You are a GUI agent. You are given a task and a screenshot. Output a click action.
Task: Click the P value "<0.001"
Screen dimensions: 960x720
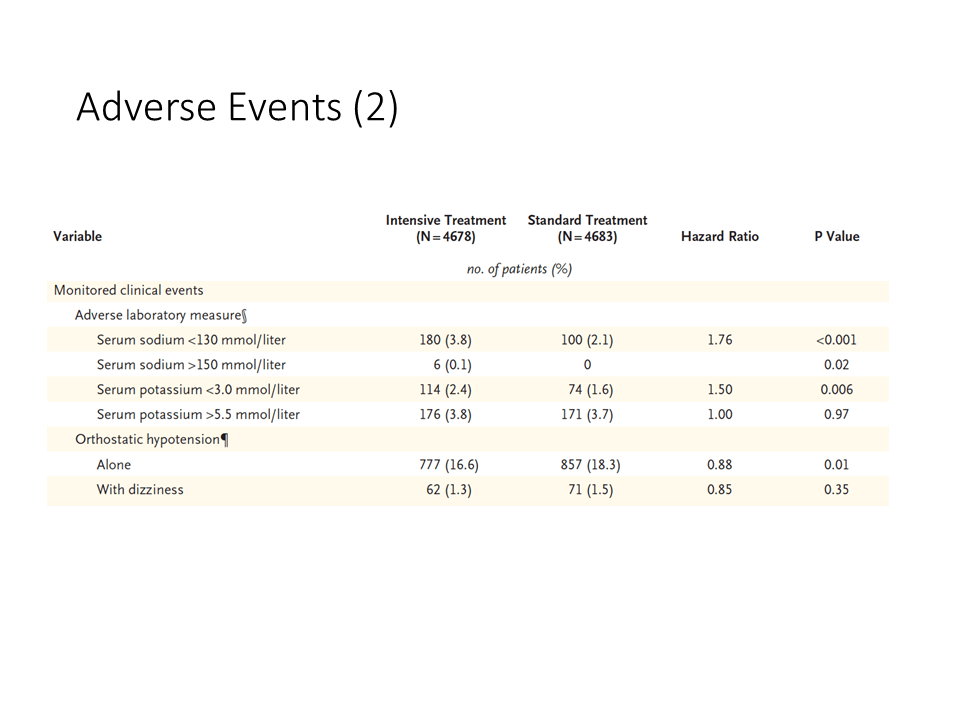836,340
